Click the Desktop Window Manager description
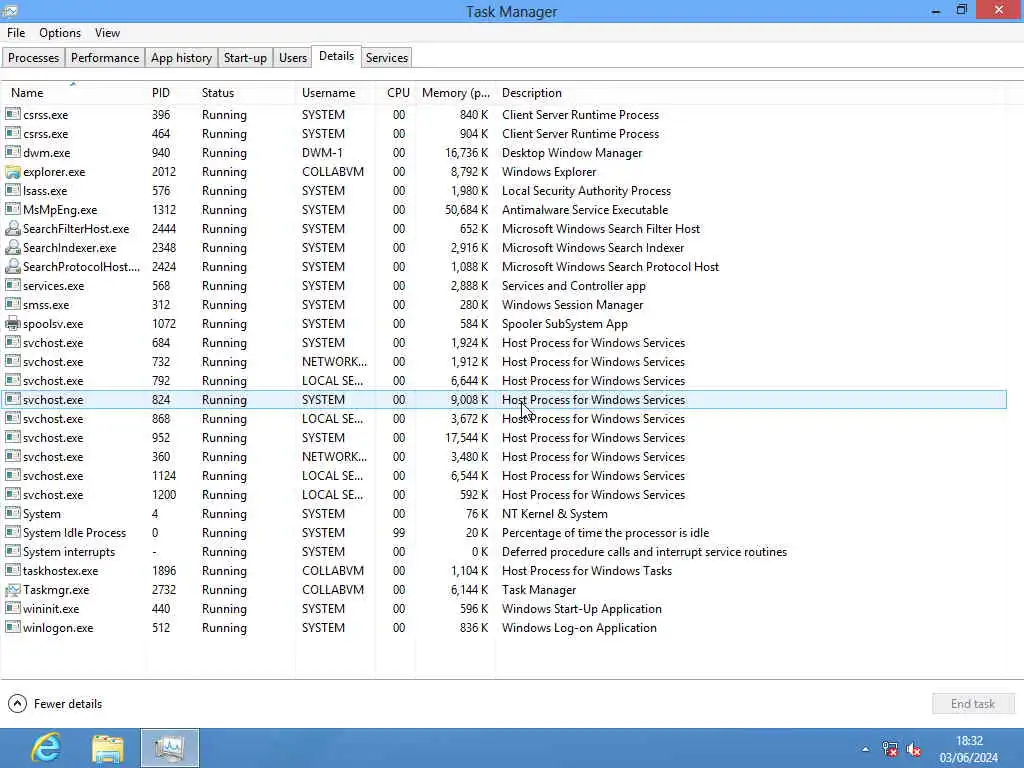 [x=572, y=152]
